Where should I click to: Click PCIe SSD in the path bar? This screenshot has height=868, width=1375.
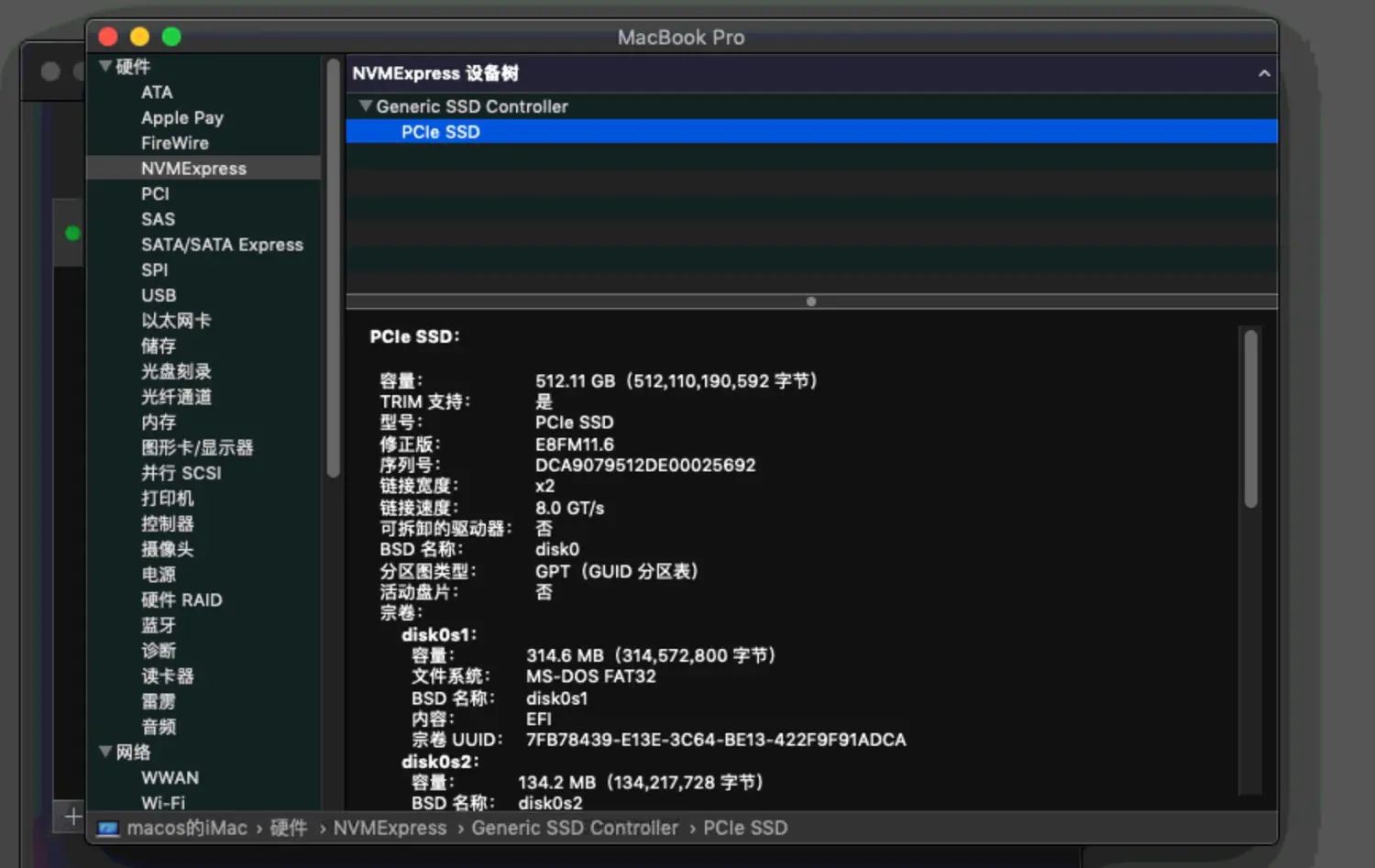(x=745, y=829)
